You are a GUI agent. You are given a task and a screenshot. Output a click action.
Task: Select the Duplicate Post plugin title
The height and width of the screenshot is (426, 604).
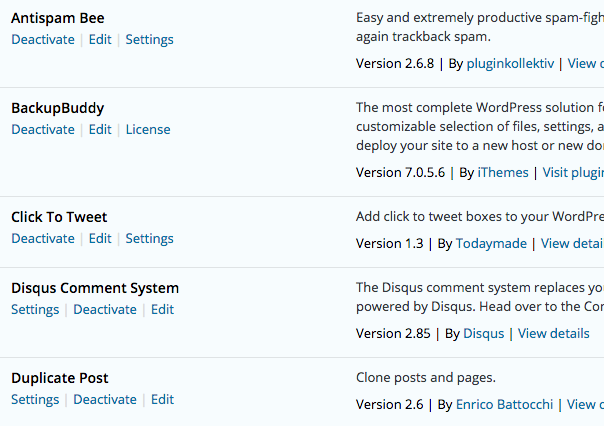pyautogui.click(x=60, y=378)
